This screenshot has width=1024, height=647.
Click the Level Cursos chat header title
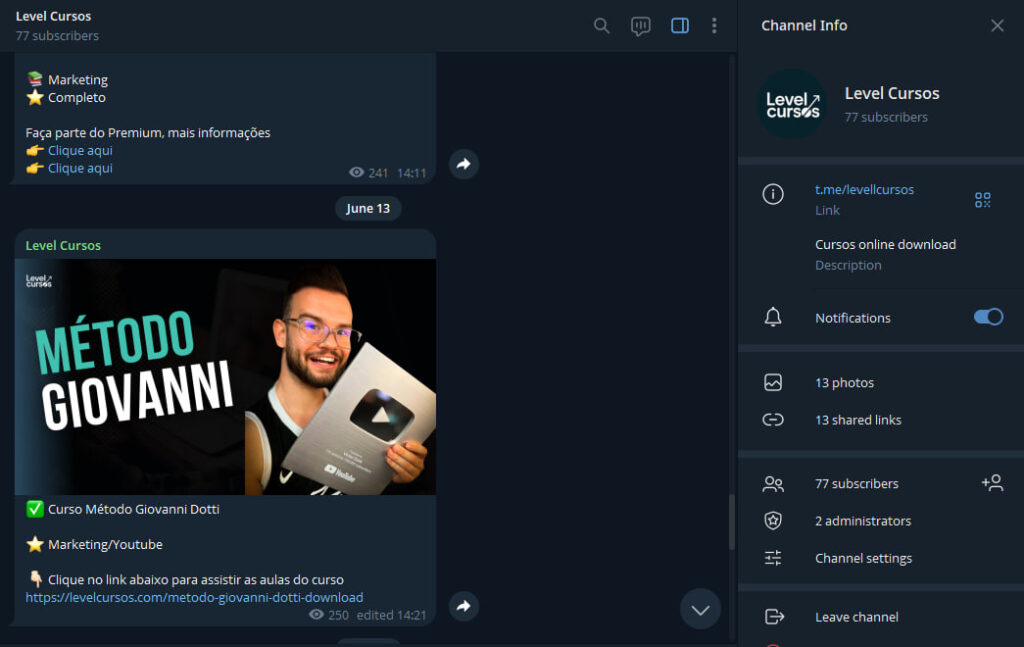pyautogui.click(x=54, y=16)
